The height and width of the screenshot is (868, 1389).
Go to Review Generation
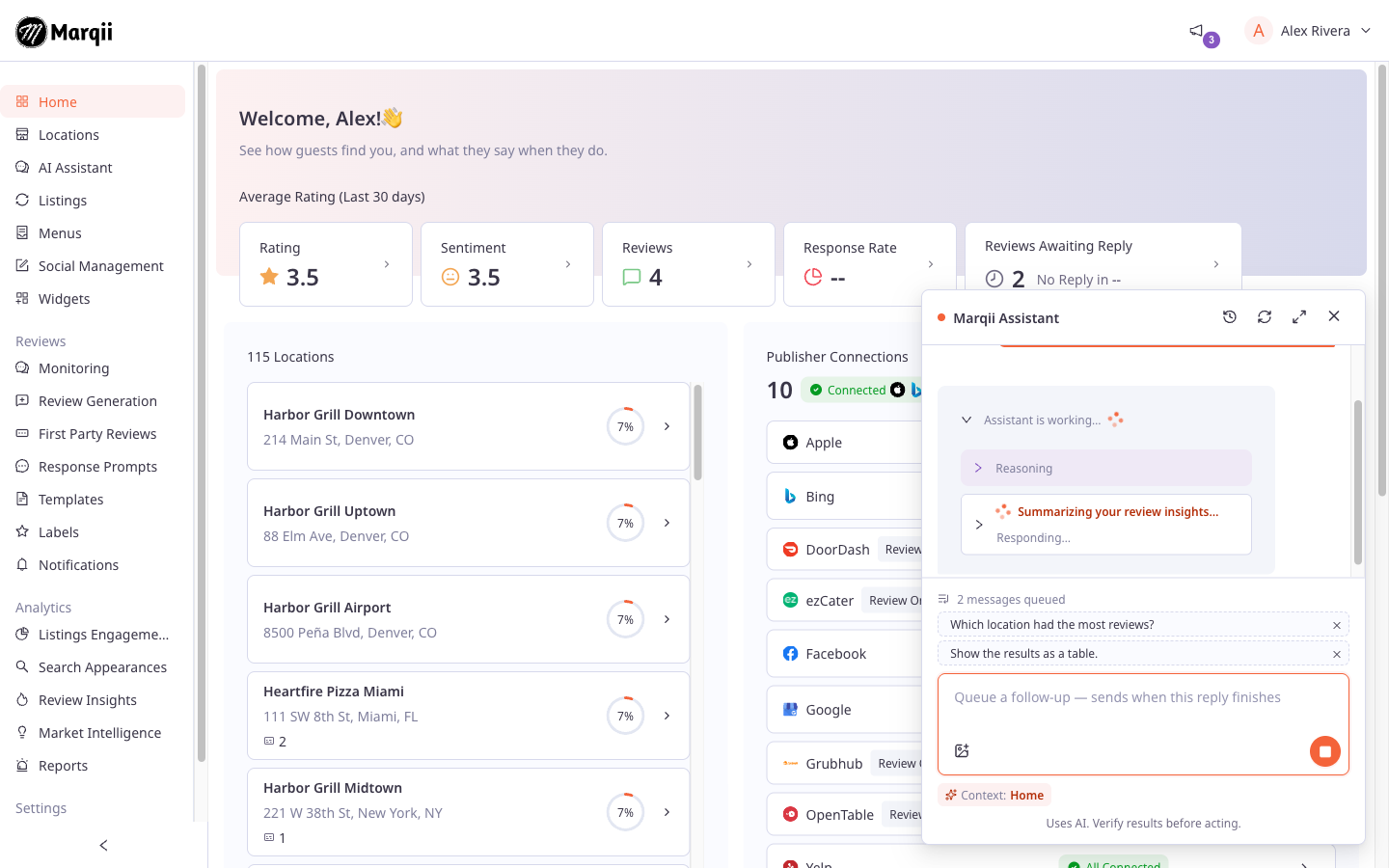93,401
